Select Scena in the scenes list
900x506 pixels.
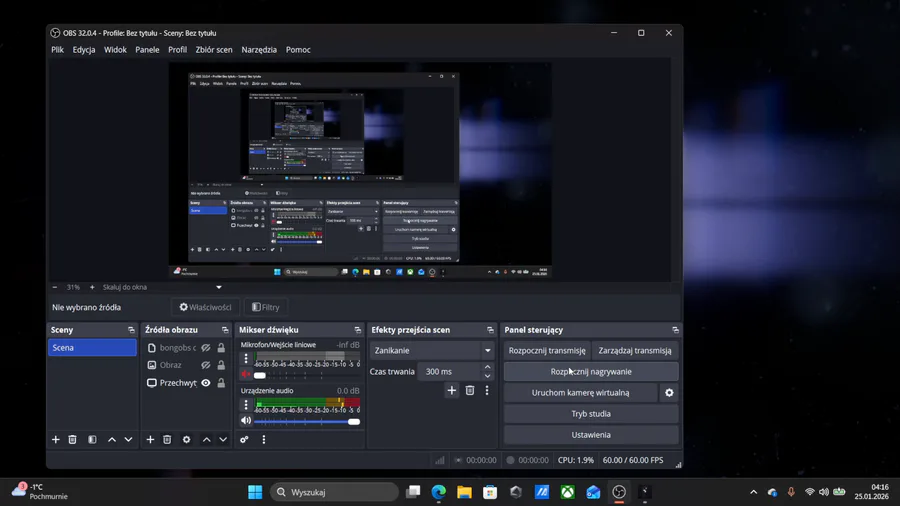coord(92,348)
